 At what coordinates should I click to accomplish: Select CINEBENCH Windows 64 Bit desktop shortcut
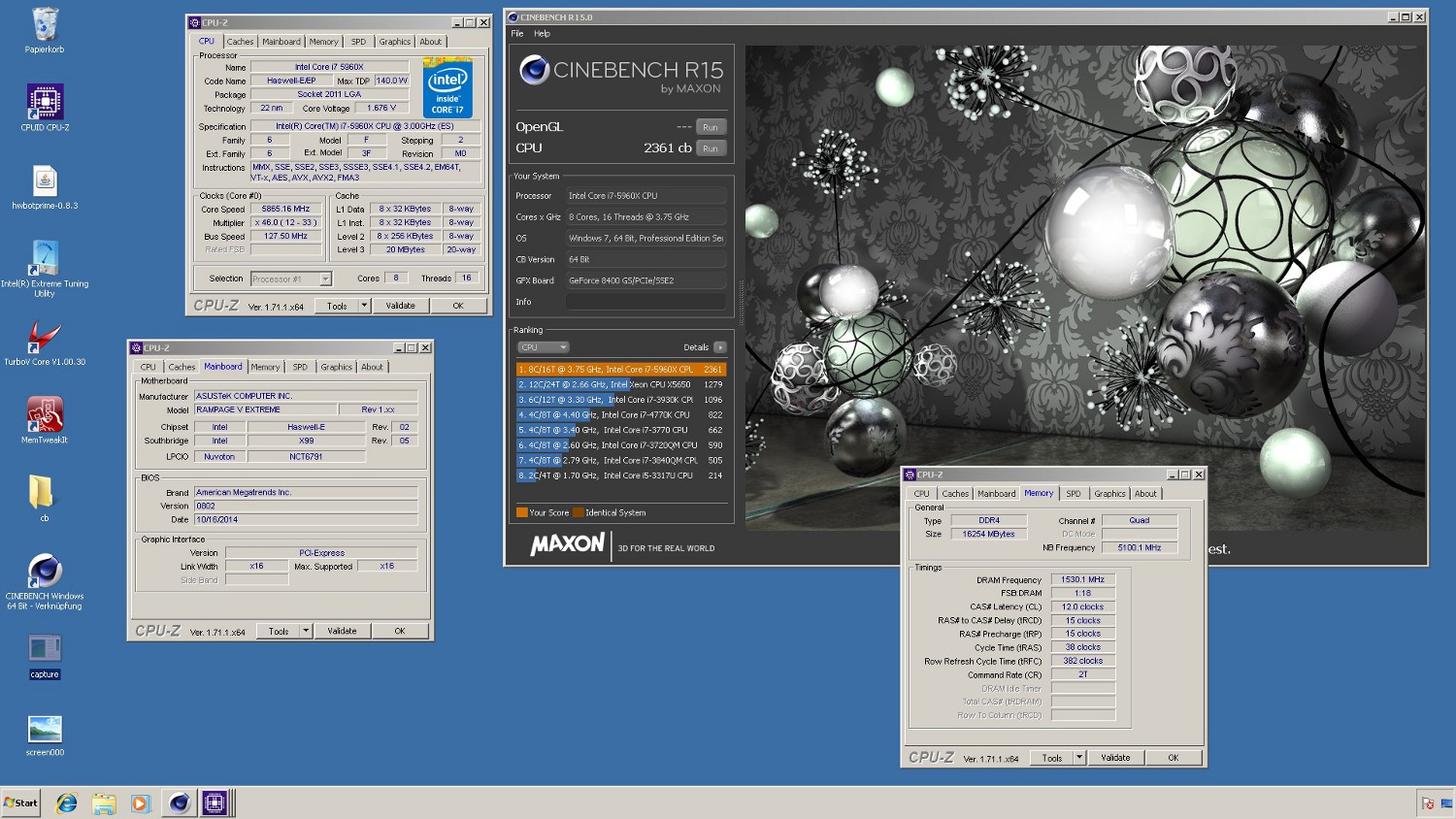coord(45,582)
